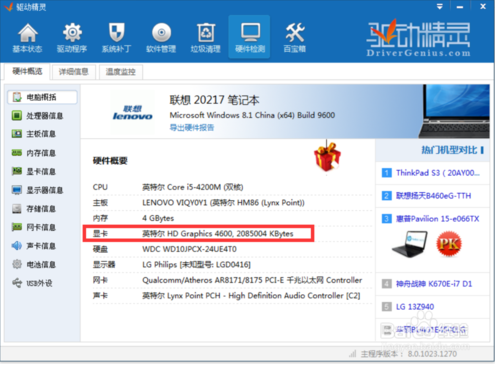
Task: Select 显卡信息 in the sidebar
Action: tap(34, 171)
